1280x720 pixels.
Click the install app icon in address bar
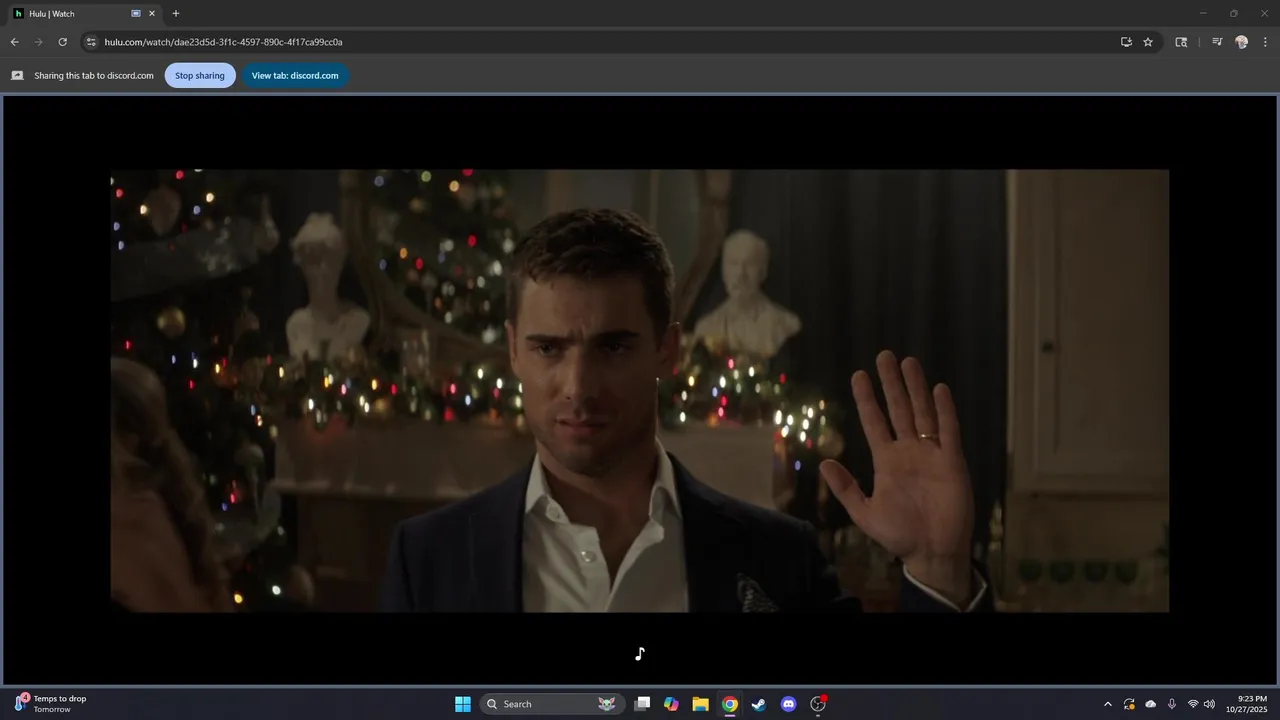(1126, 42)
